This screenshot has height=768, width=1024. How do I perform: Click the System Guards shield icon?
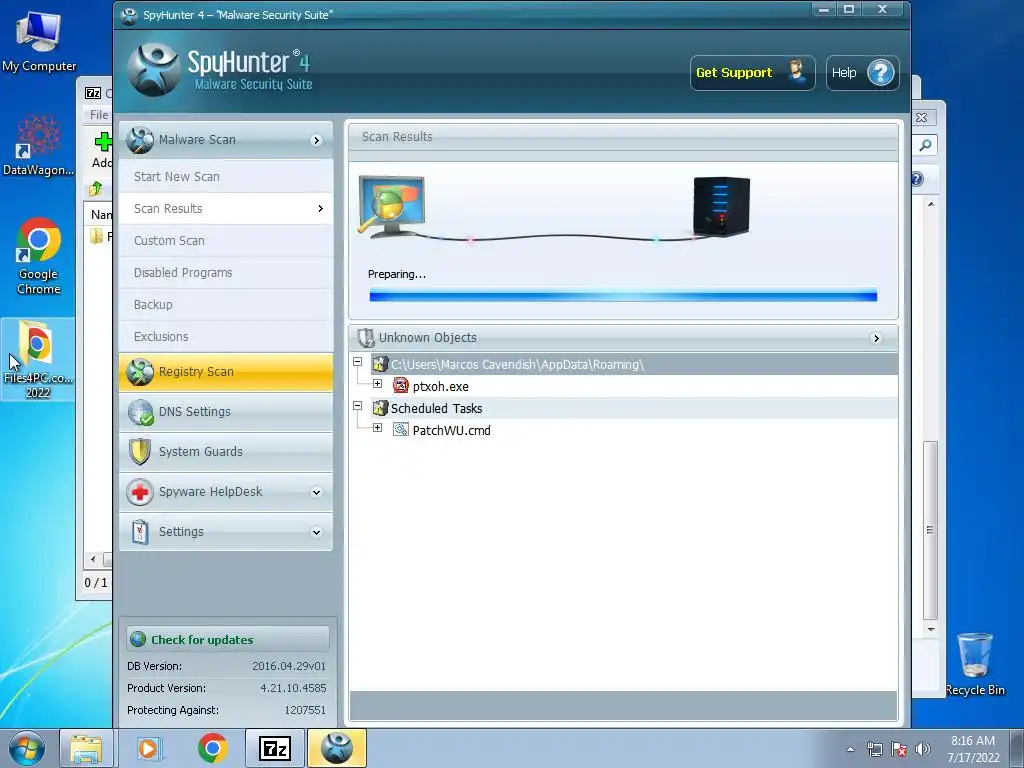(140, 452)
